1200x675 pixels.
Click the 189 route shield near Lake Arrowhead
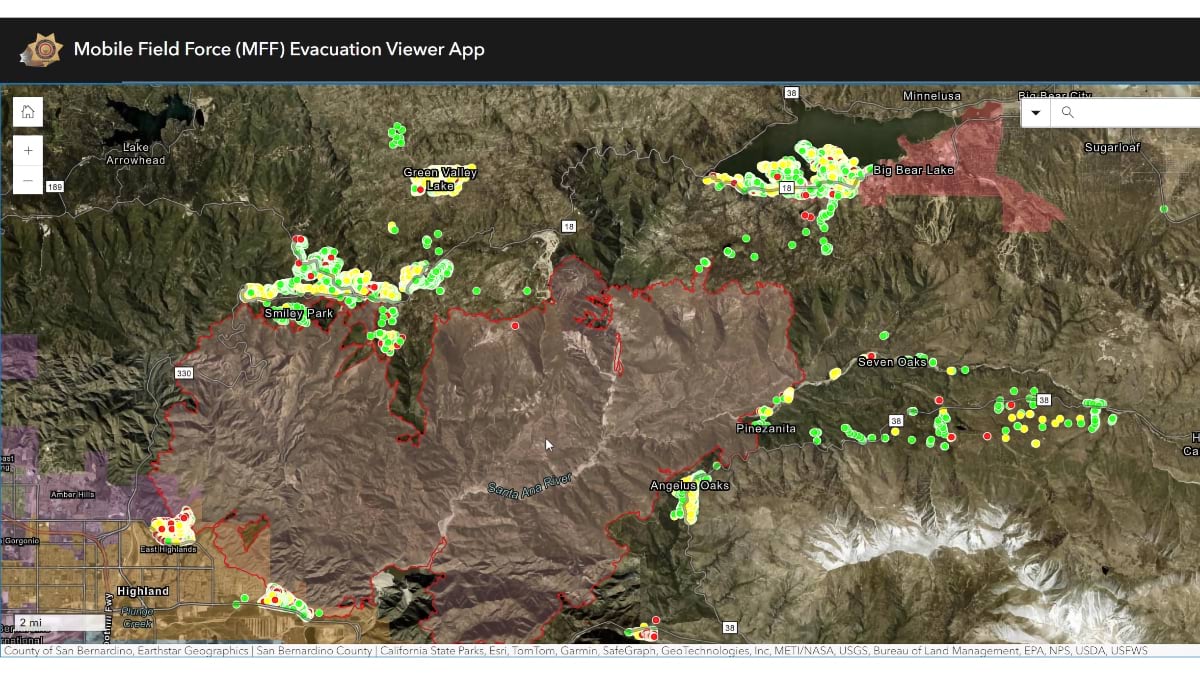click(56, 184)
